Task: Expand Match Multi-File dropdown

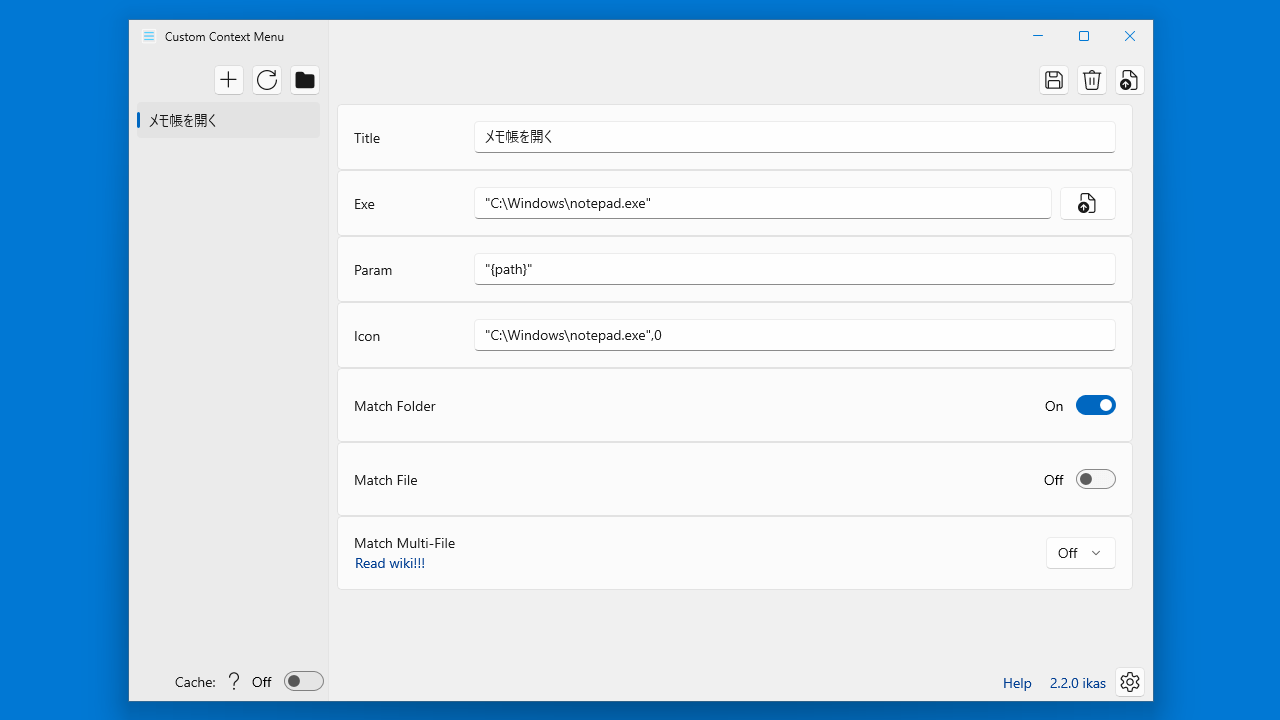Action: coord(1081,553)
